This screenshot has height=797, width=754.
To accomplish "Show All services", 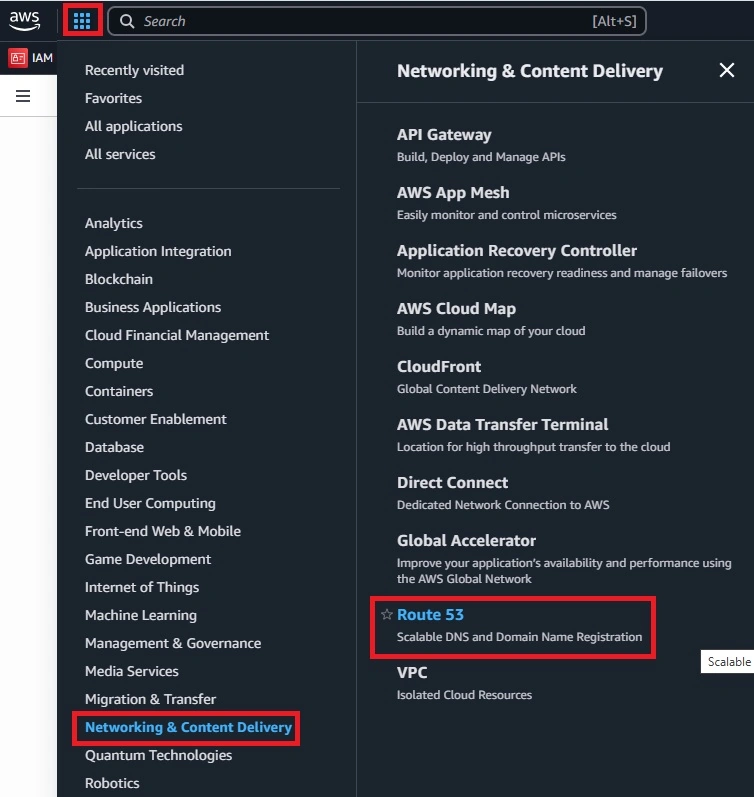I will (120, 154).
